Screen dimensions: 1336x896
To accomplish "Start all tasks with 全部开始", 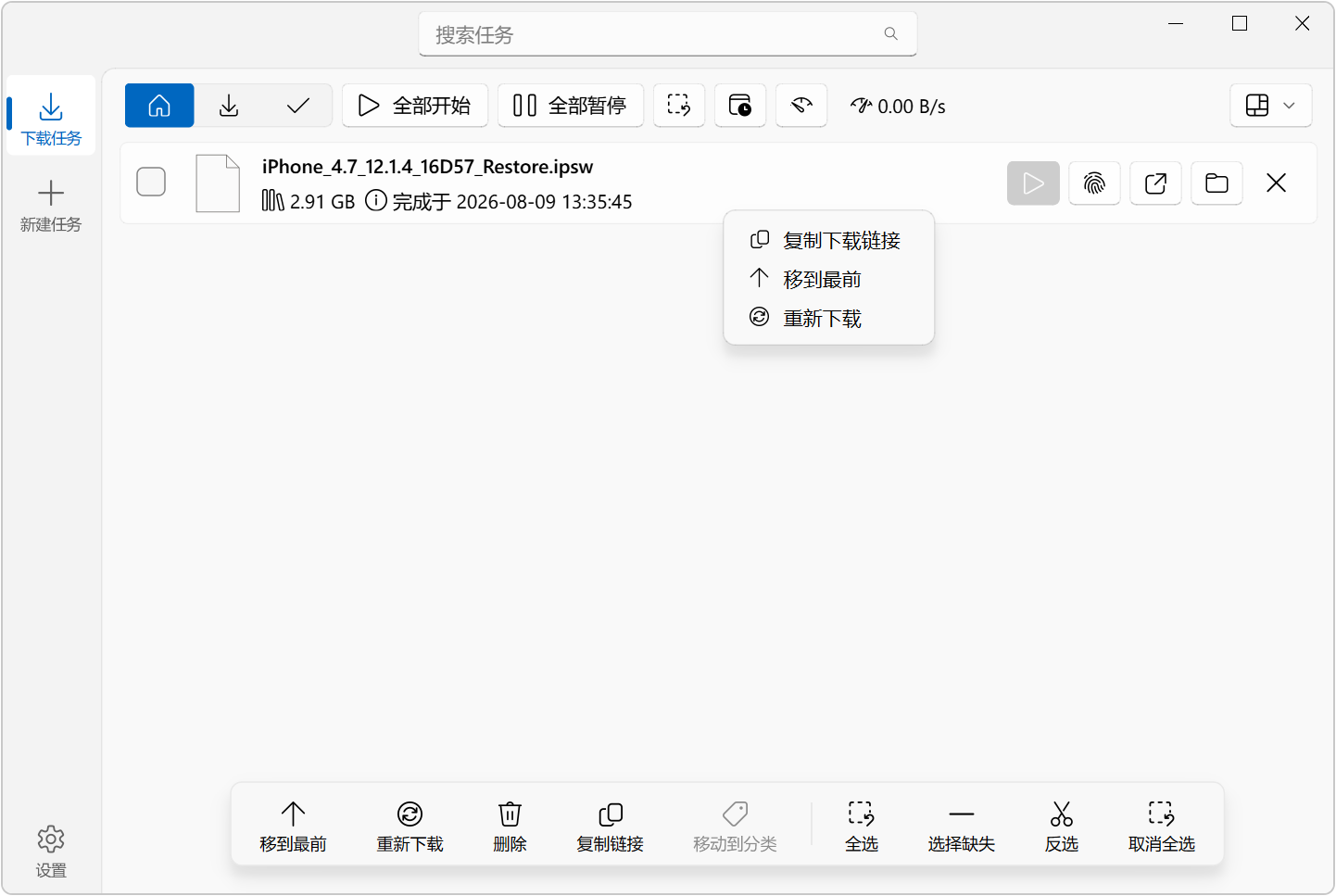I will 415,106.
